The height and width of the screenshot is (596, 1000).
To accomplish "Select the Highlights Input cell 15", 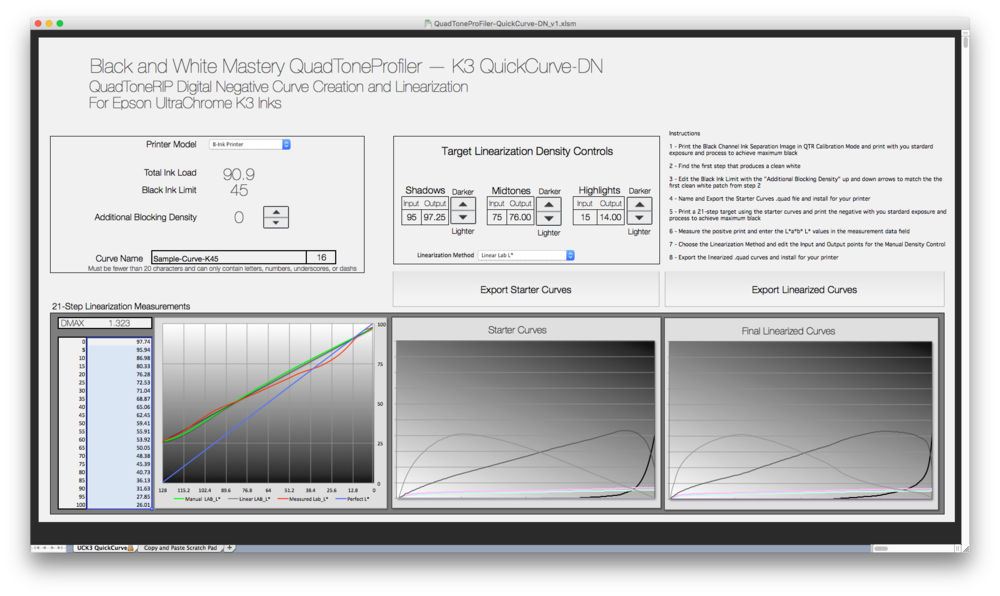I will tap(585, 217).
